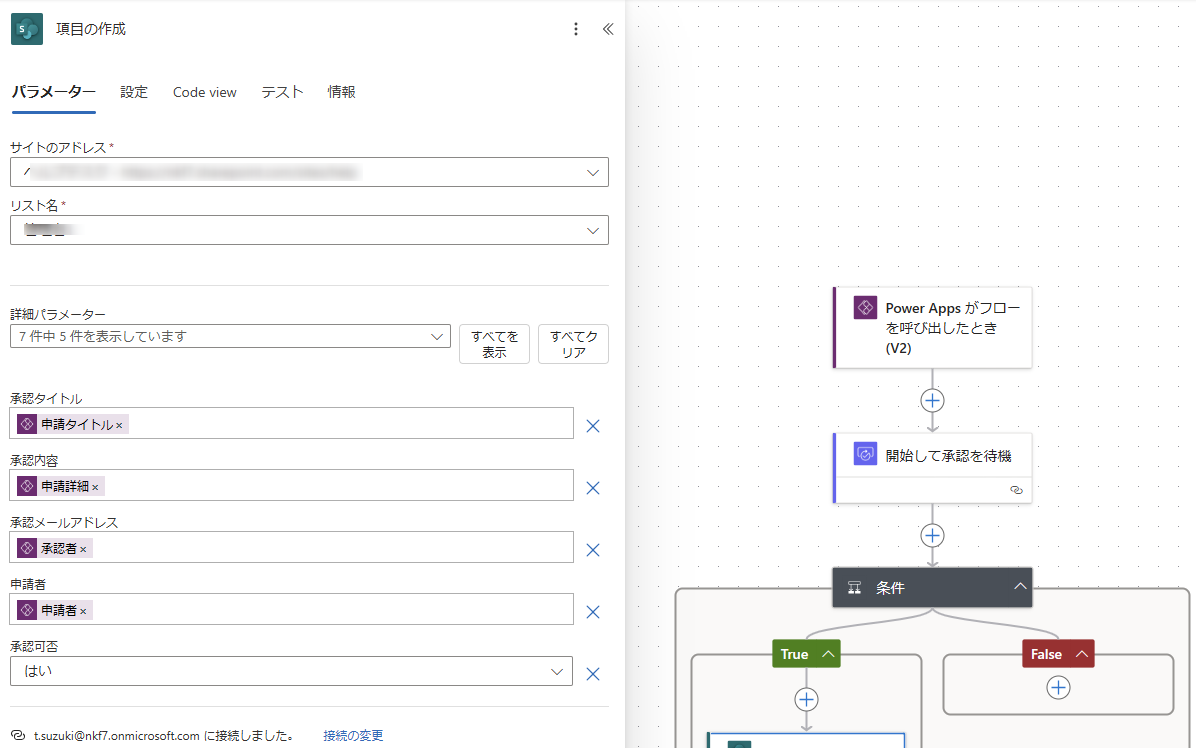Add an action in the True branch
The image size is (1196, 748).
806,699
